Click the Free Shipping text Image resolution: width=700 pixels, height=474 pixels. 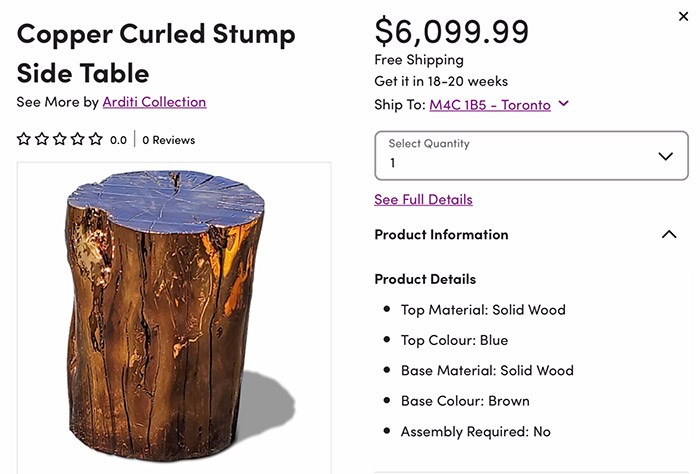419,62
